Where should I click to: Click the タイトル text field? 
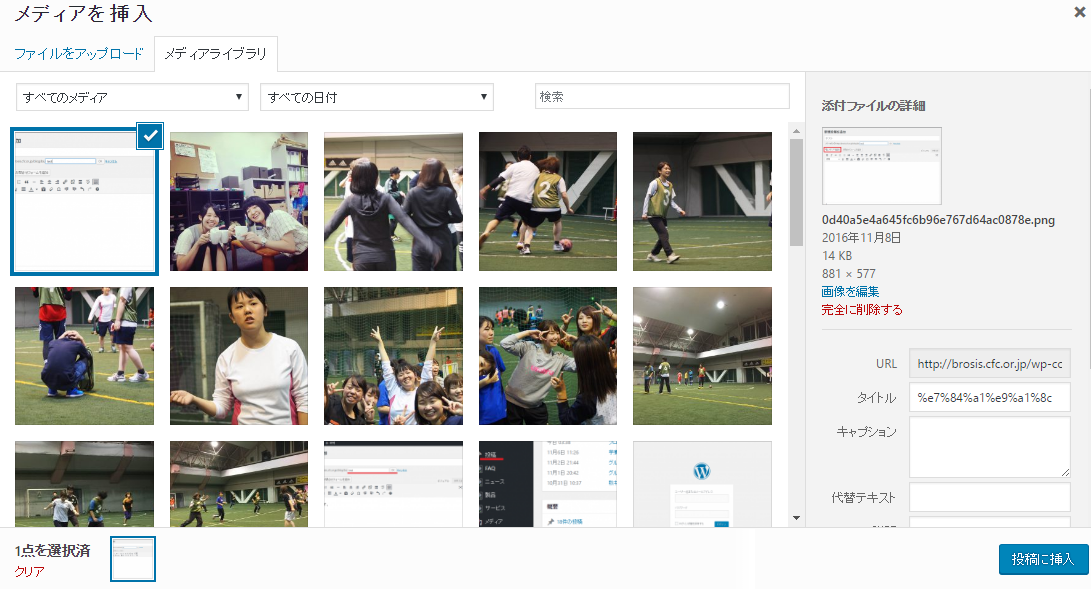(989, 397)
